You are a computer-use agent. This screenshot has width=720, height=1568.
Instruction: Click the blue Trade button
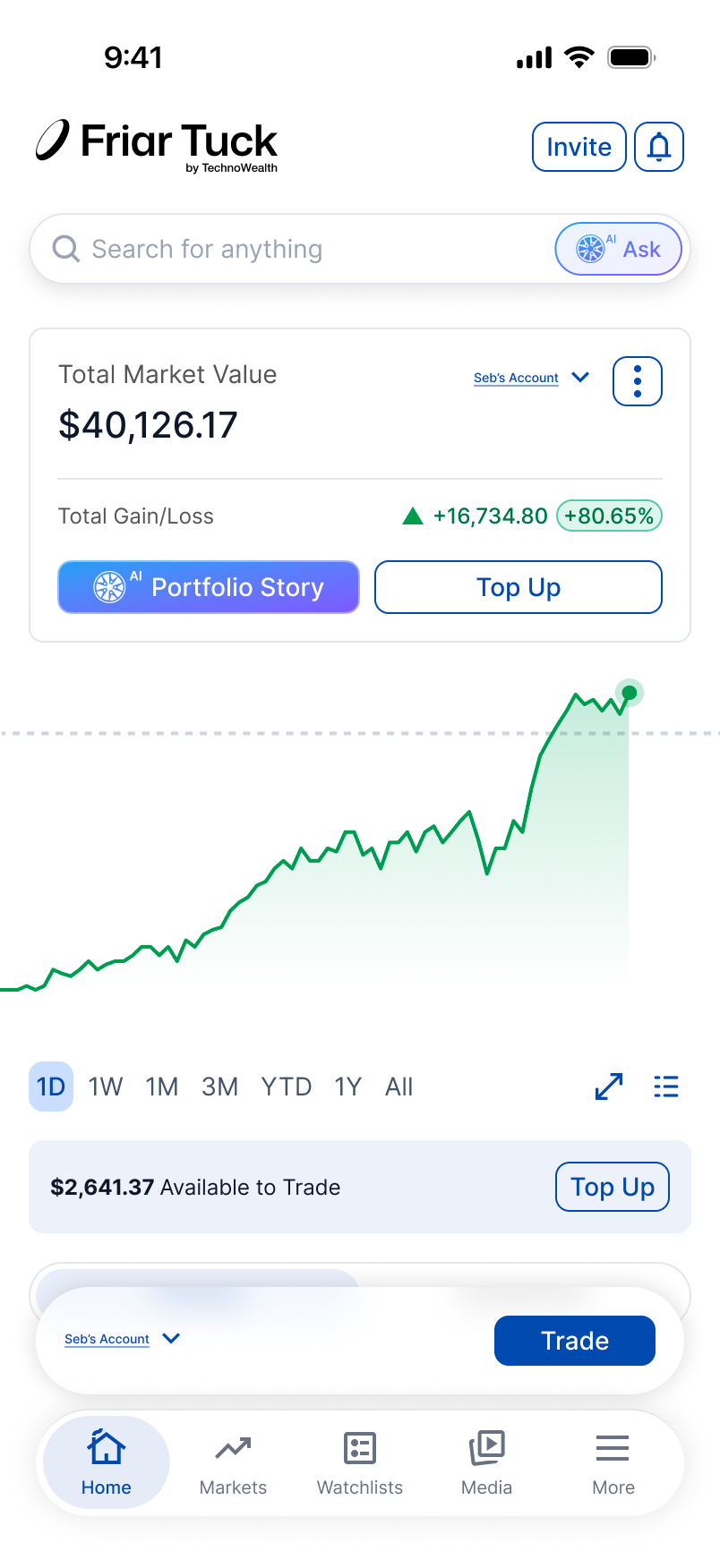[575, 1341]
